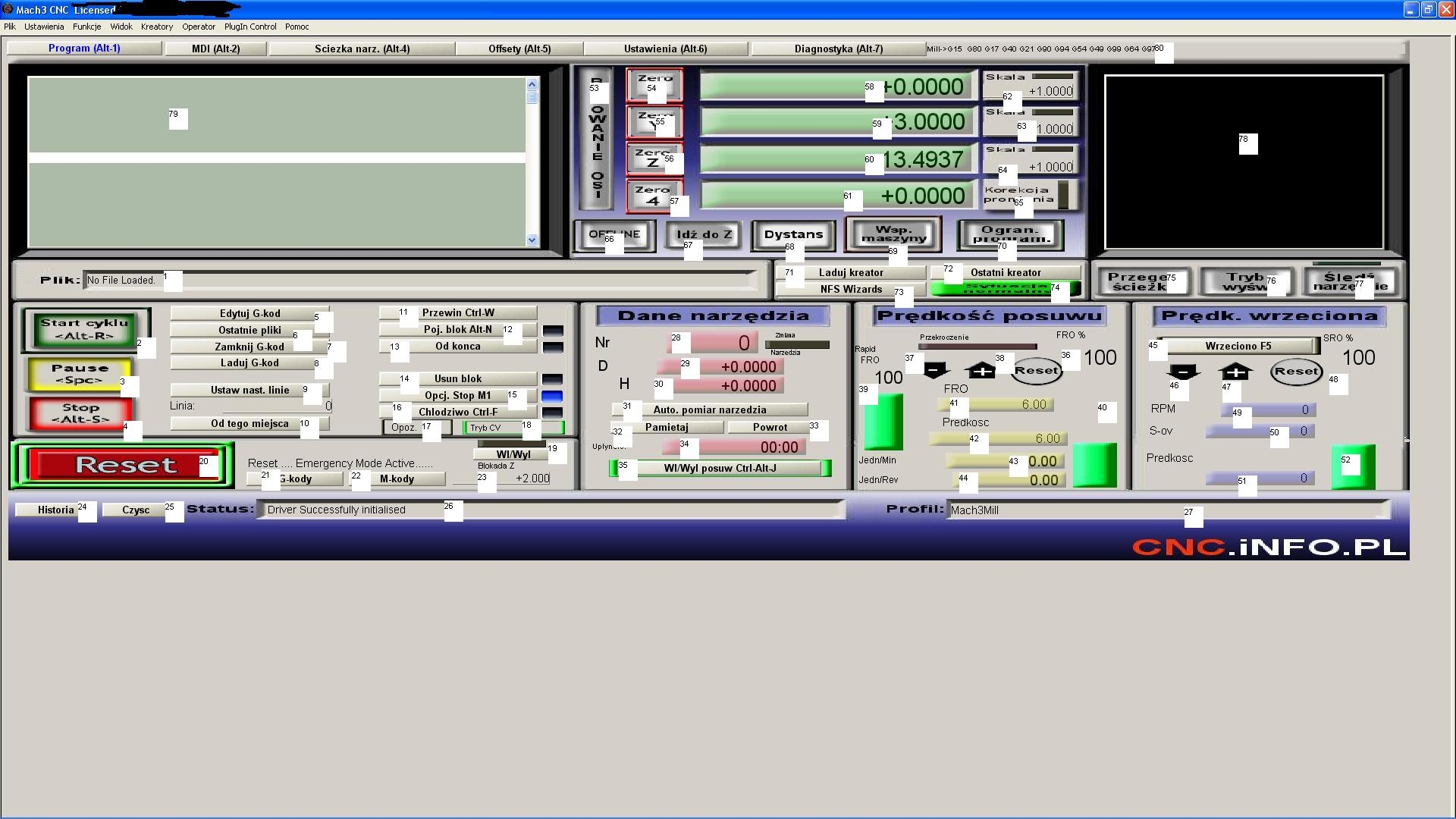Click the Z axis DRO showing 13.4937
The width and height of the screenshot is (1456, 819).
tap(836, 159)
